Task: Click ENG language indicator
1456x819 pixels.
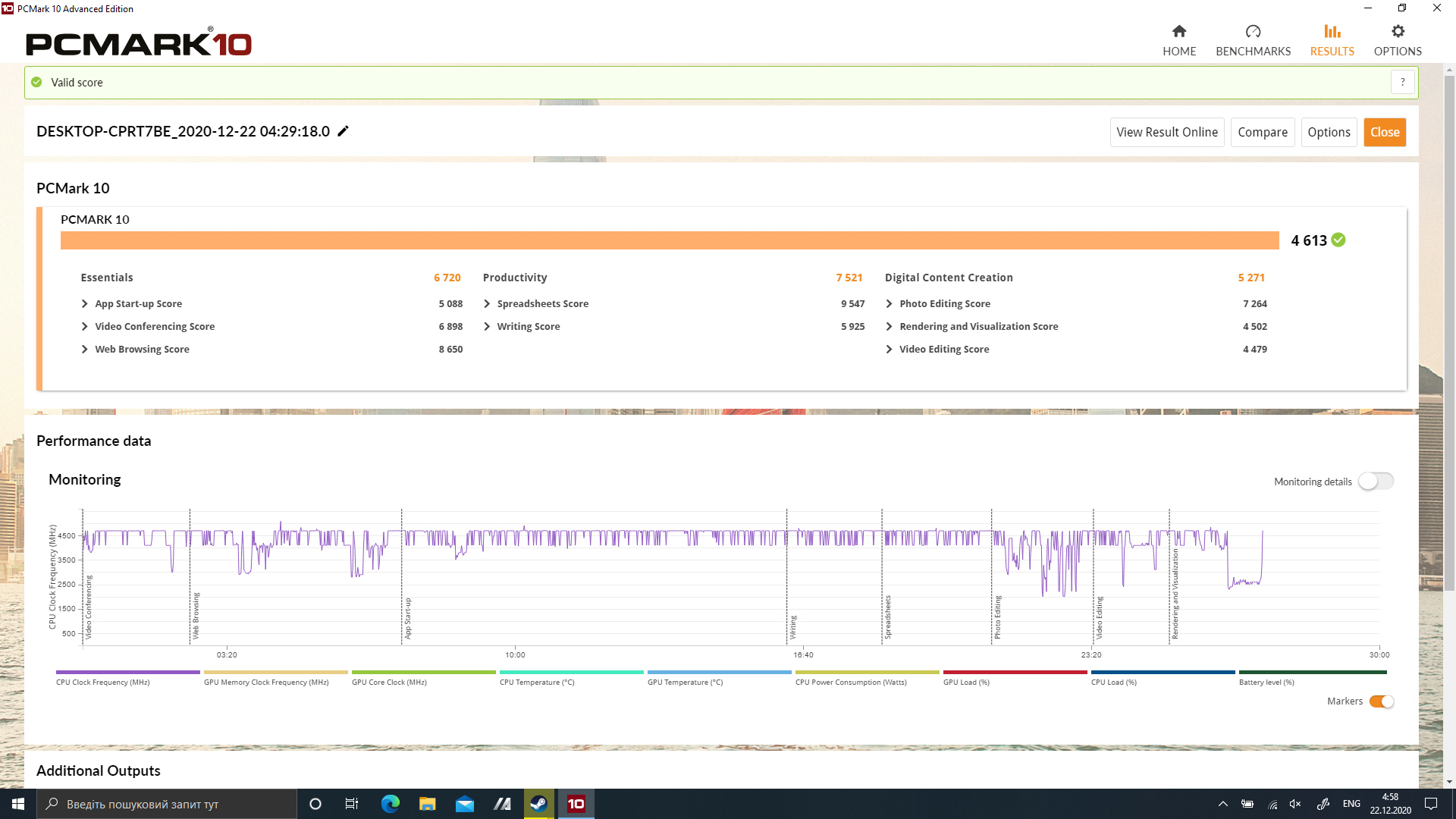Action: click(x=1351, y=804)
